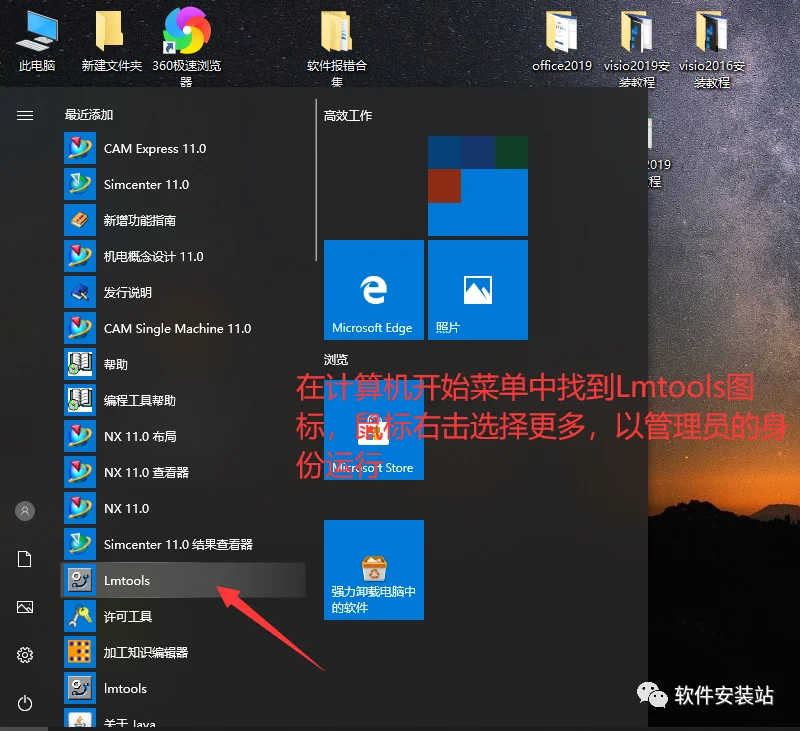Open 360极速浏览器 desktop shortcut
800x731 pixels.
[187, 46]
